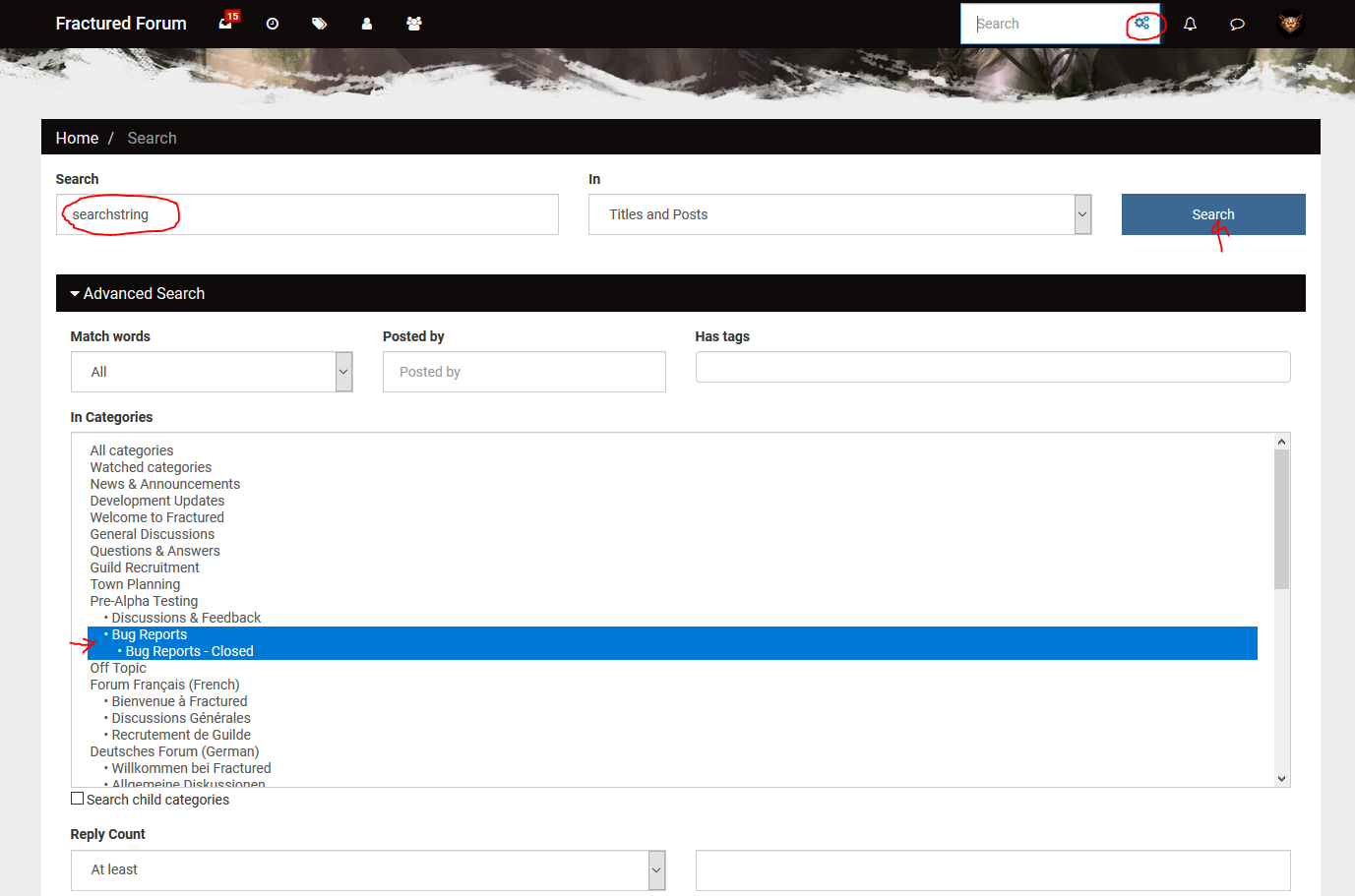
Task: Open the At least reply count dropdown
Action: coord(368,870)
